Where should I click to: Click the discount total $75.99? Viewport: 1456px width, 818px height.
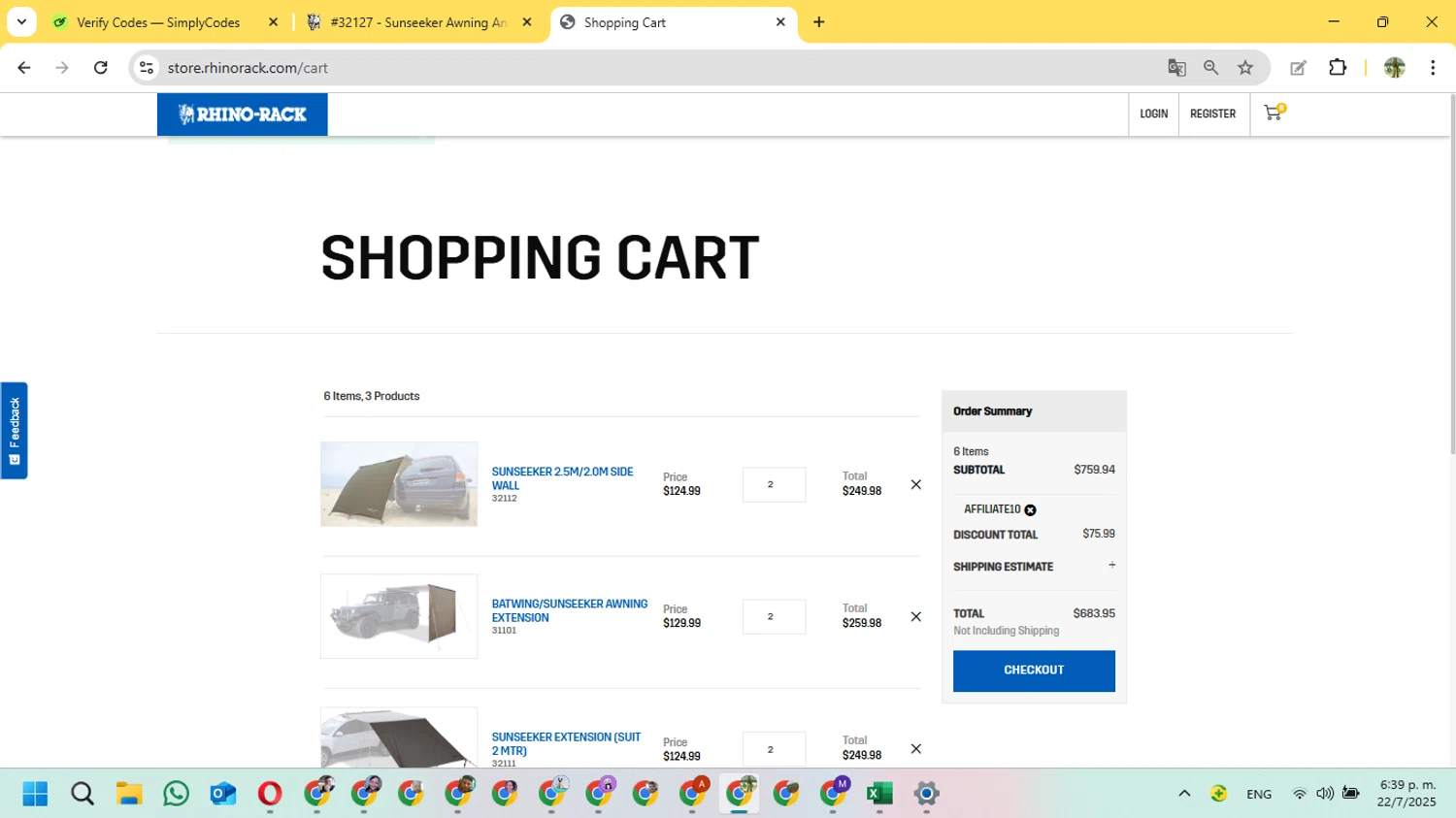[x=1099, y=534]
